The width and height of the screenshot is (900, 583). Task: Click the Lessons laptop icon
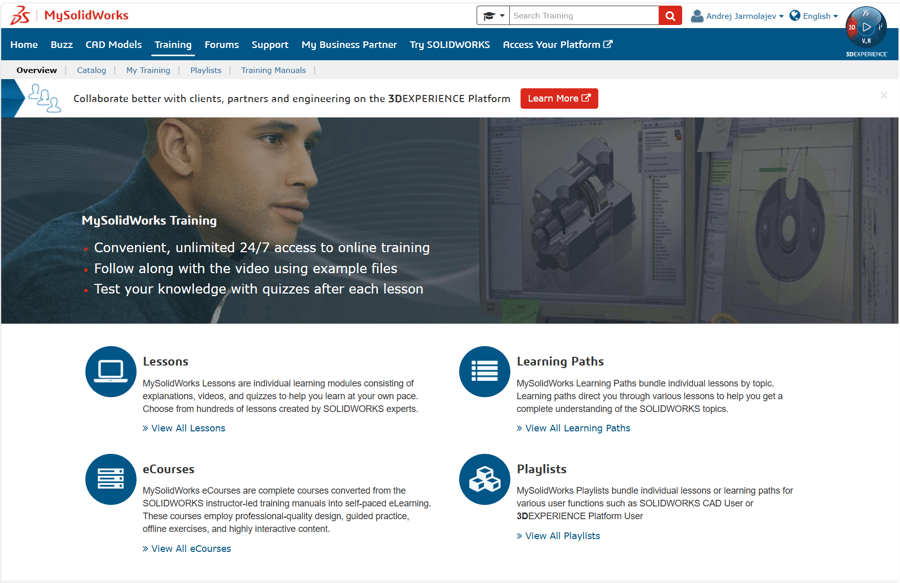pyautogui.click(x=111, y=371)
